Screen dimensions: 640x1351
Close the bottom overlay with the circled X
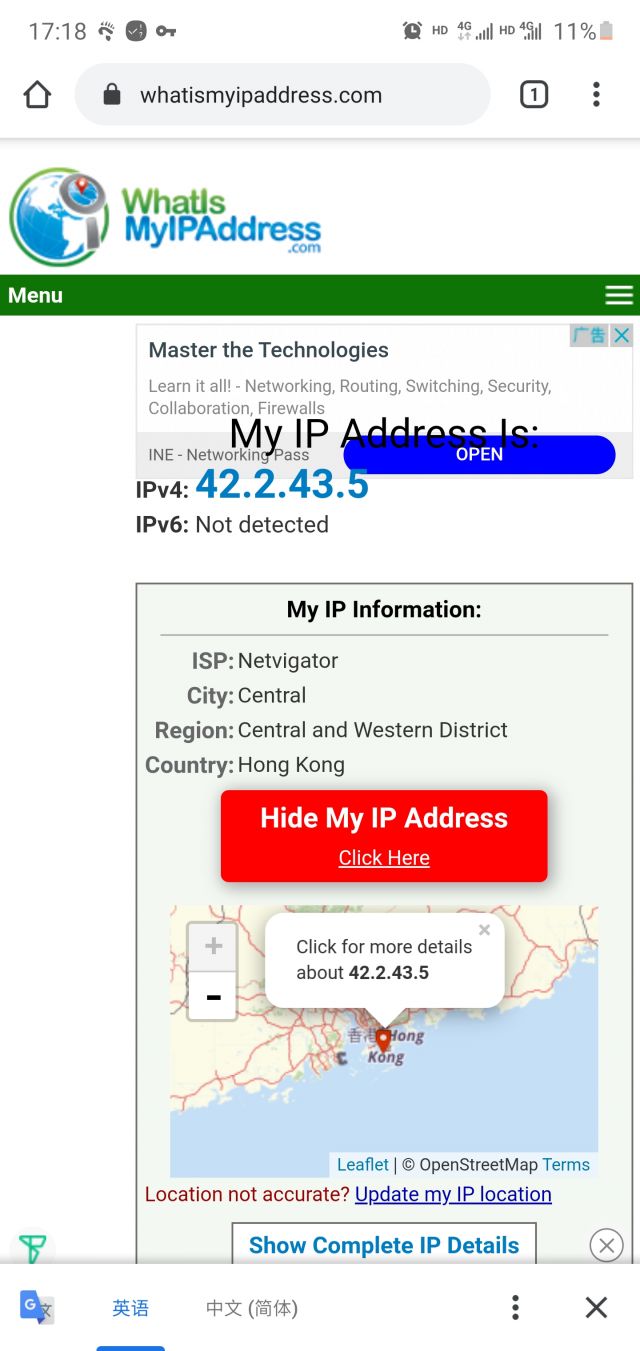606,1245
